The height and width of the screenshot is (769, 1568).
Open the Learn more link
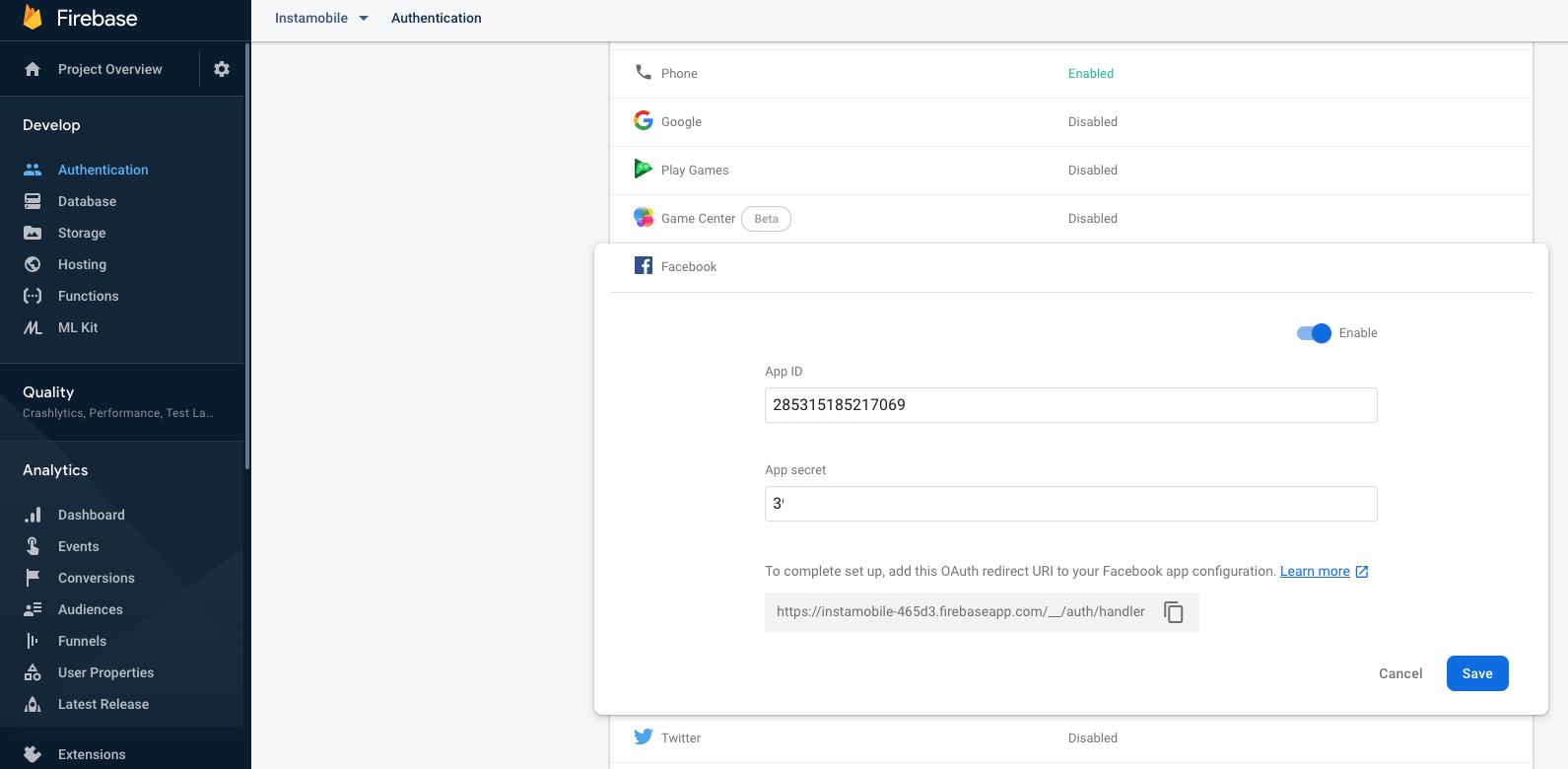click(1315, 572)
